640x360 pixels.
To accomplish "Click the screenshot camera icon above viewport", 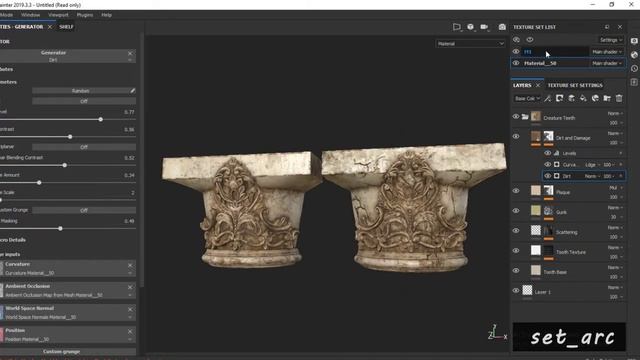I will (x=502, y=27).
